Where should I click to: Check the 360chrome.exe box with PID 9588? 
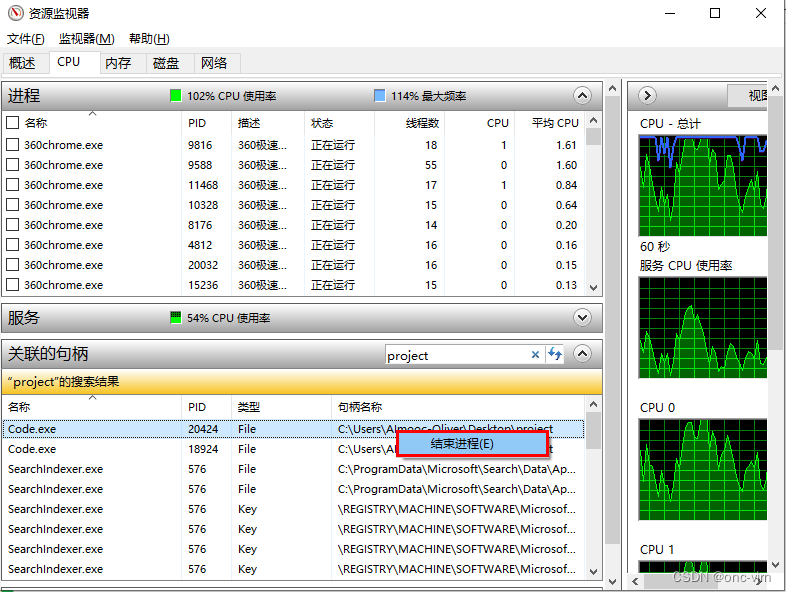pos(13,165)
